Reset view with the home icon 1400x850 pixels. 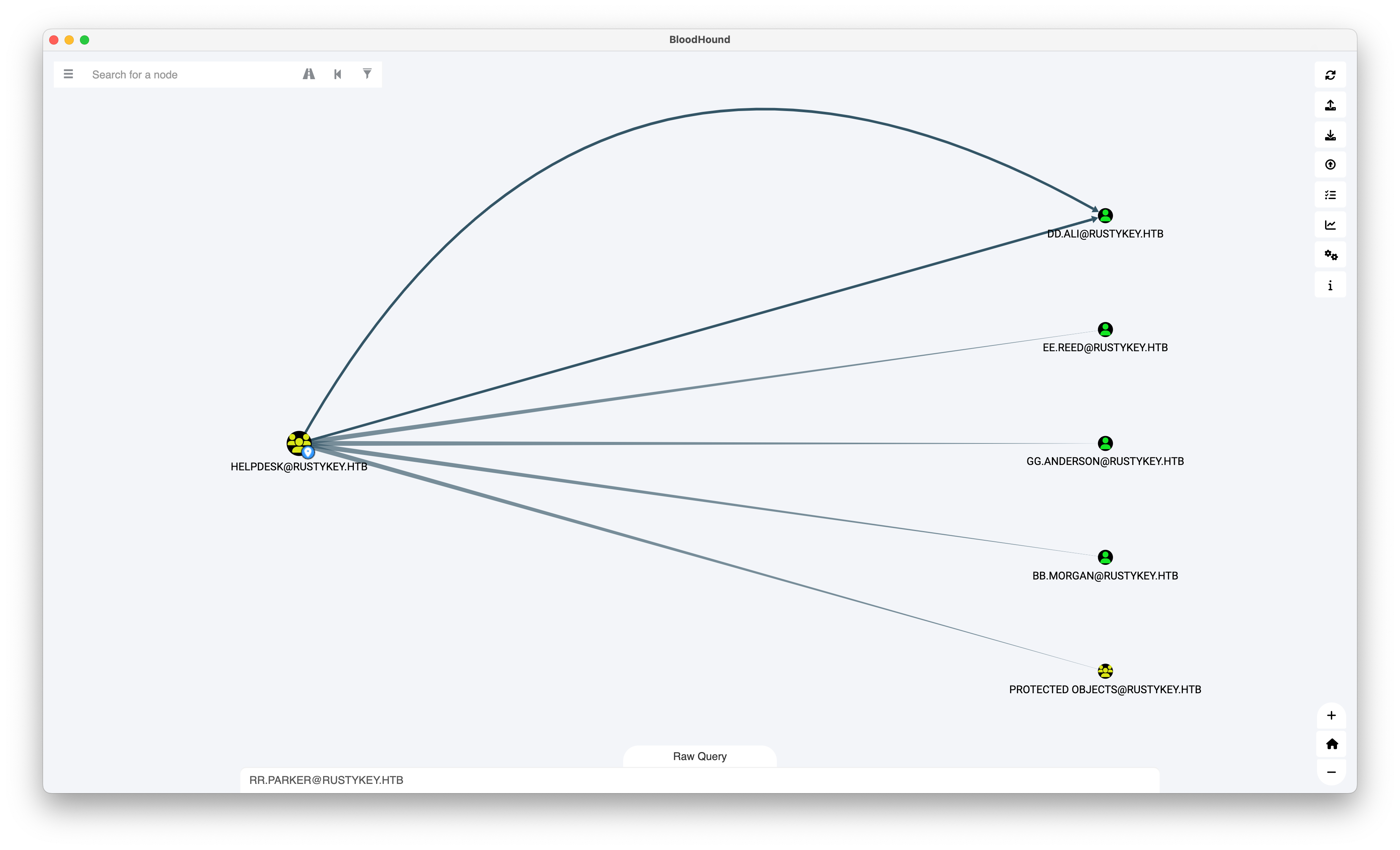pos(1331,744)
